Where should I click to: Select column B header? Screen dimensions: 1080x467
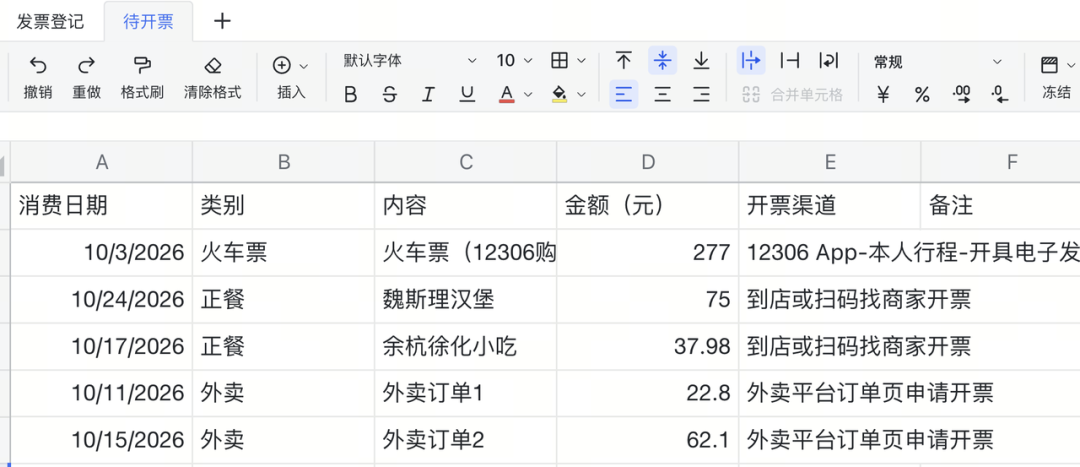coord(284,162)
